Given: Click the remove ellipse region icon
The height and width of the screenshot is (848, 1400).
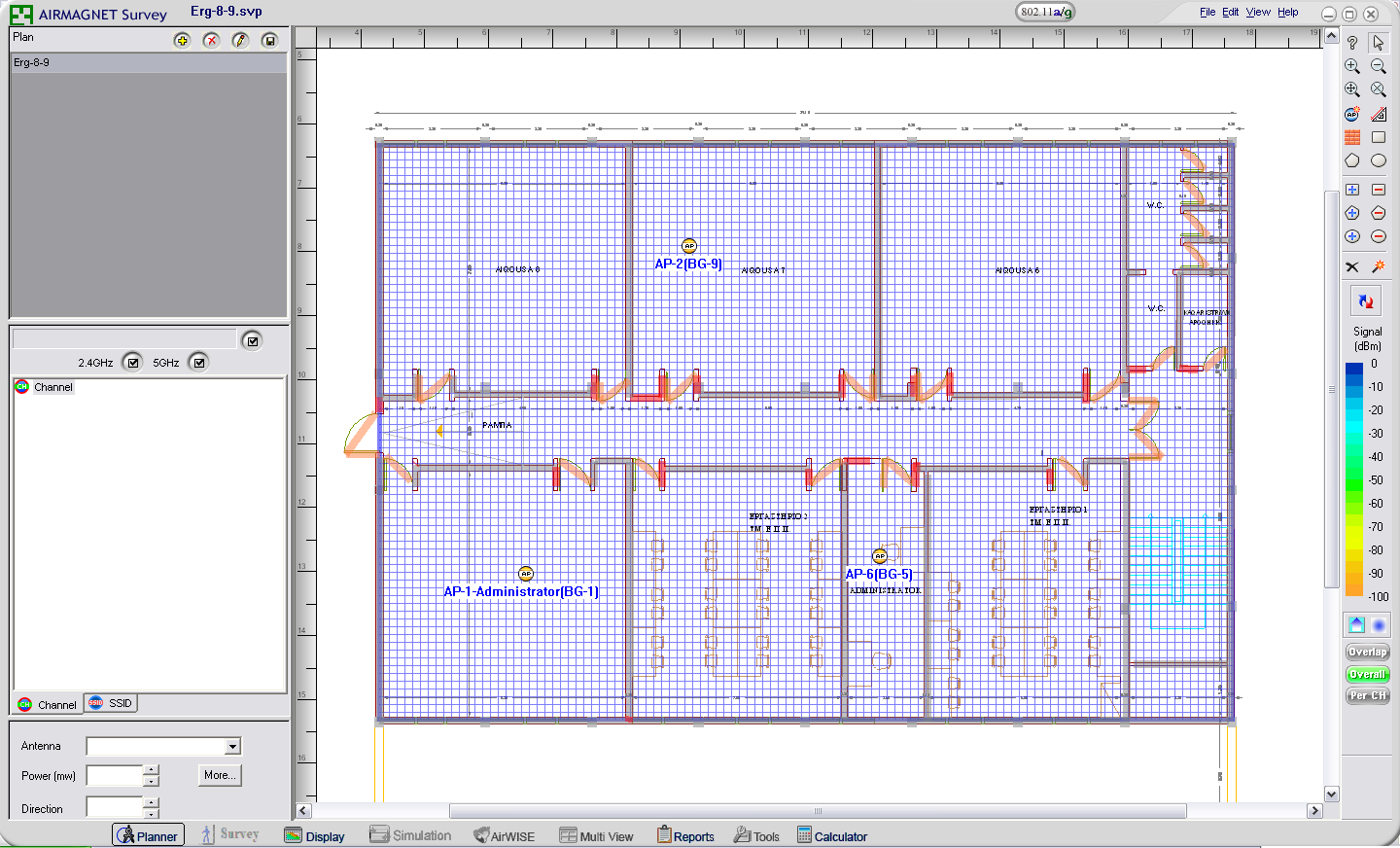Looking at the screenshot, I should point(1379,236).
